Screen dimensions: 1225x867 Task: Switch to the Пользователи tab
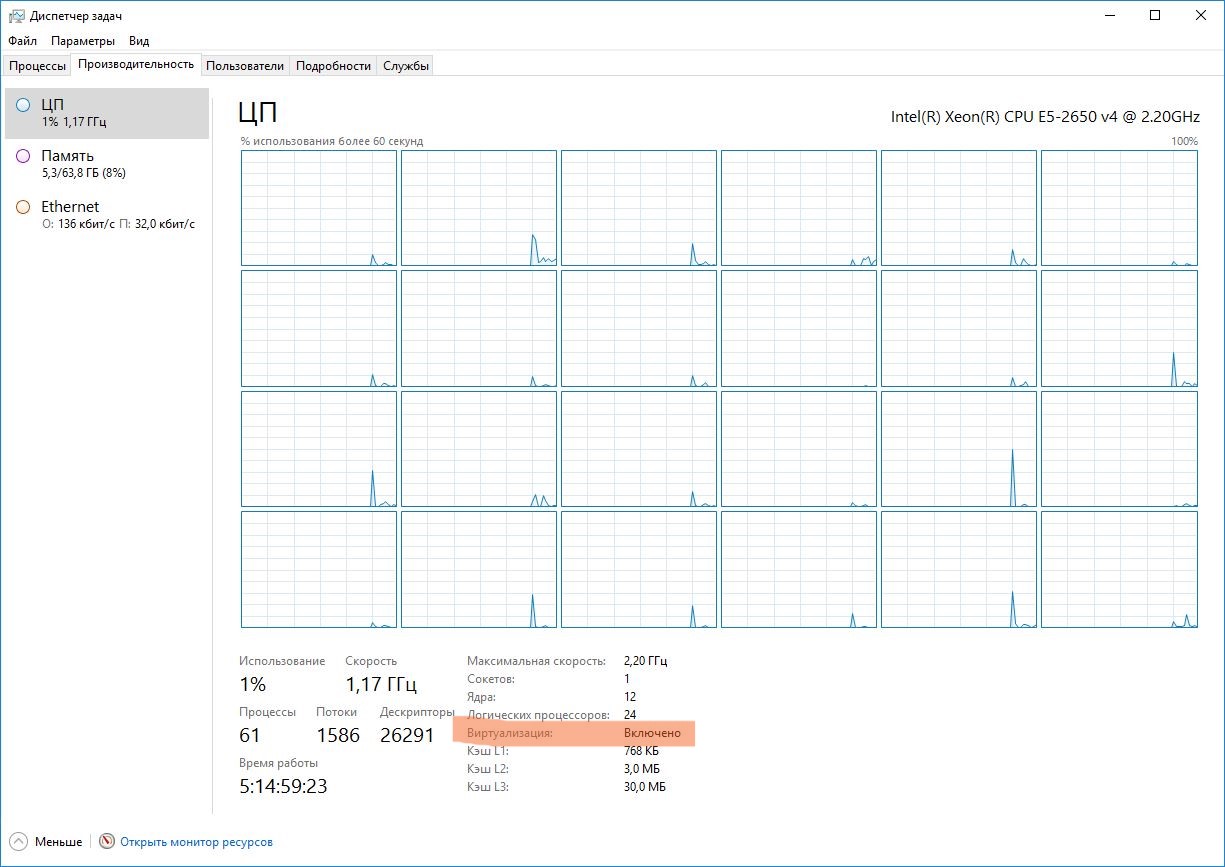coord(245,66)
